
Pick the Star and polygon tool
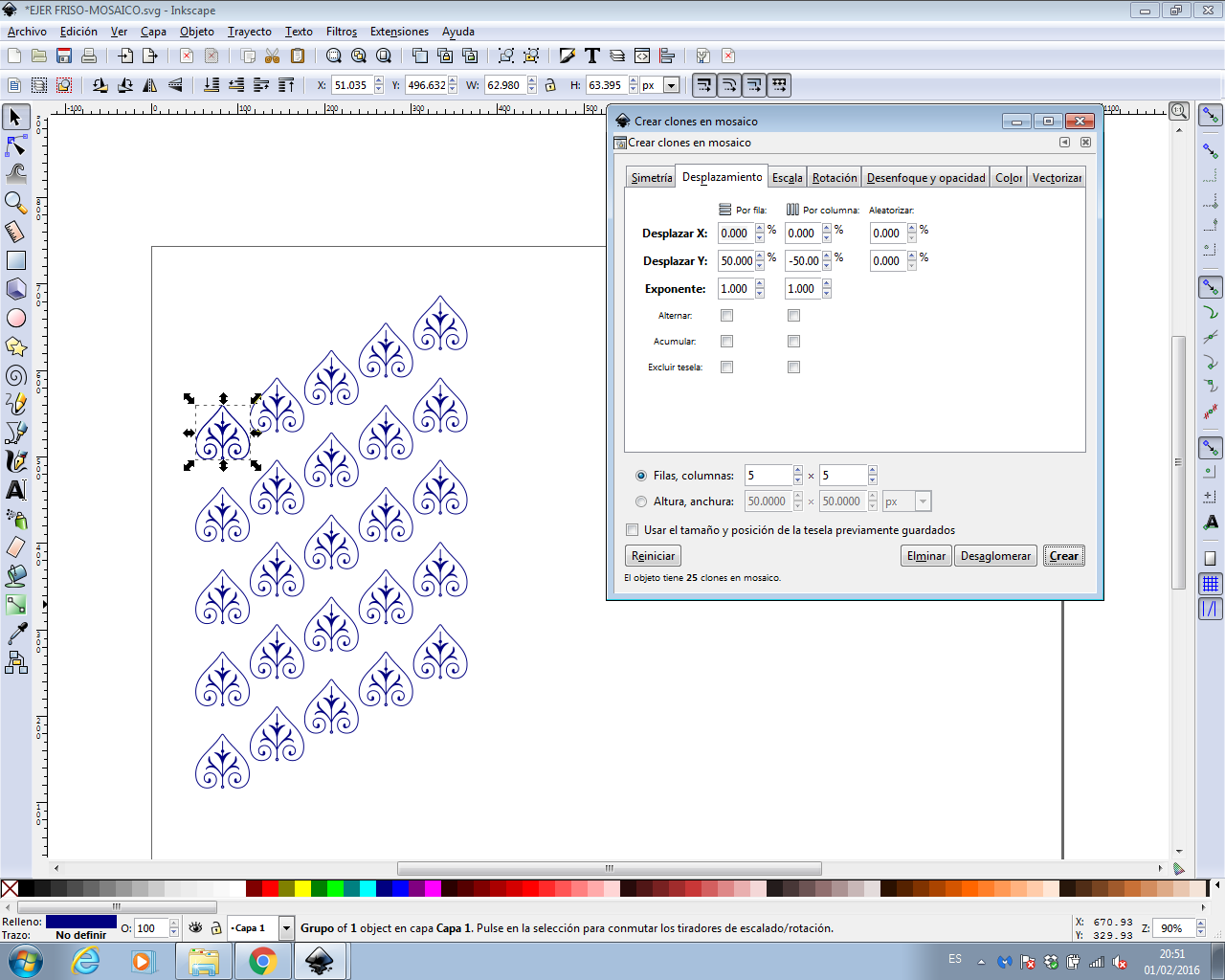(x=15, y=346)
